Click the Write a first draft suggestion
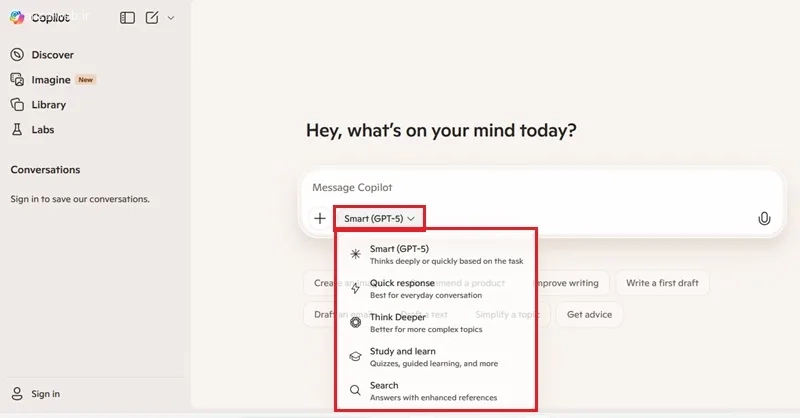 pos(662,283)
